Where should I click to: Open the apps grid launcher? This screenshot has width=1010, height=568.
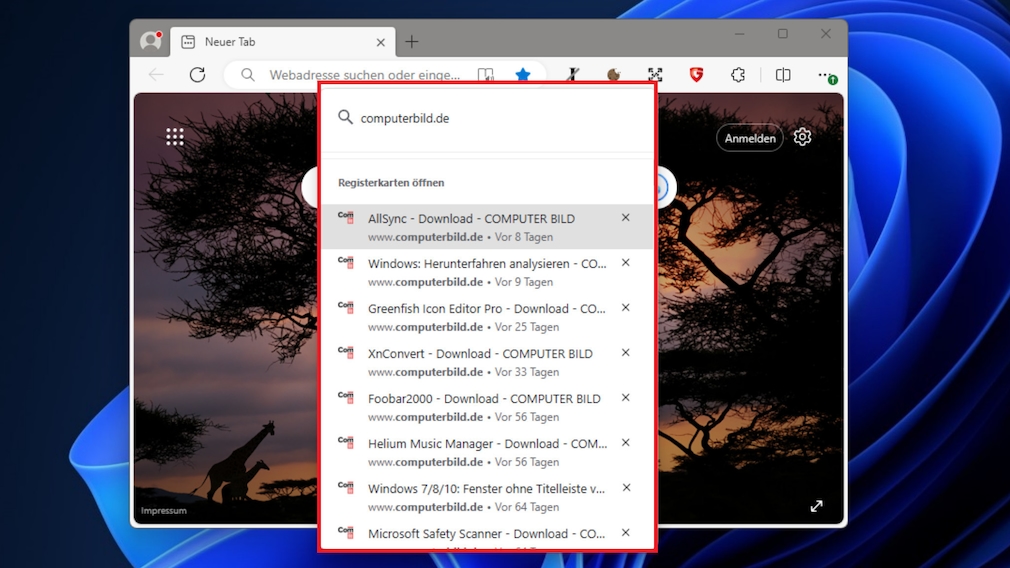175,137
